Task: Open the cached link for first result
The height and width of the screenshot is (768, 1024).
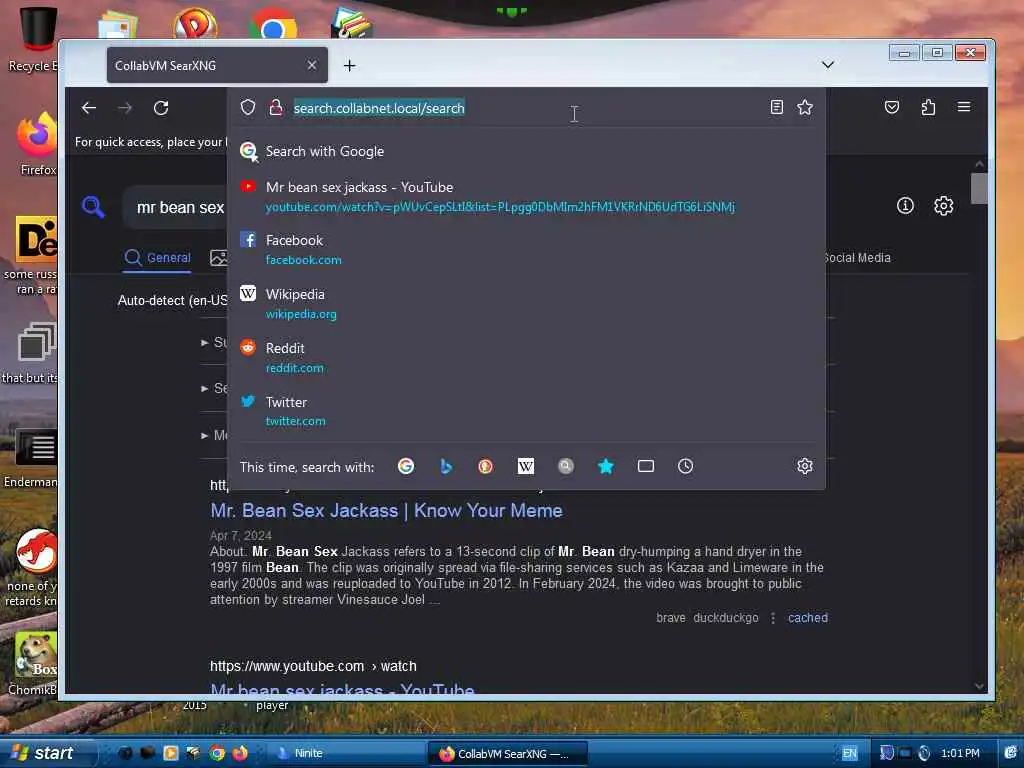Action: pos(807,618)
